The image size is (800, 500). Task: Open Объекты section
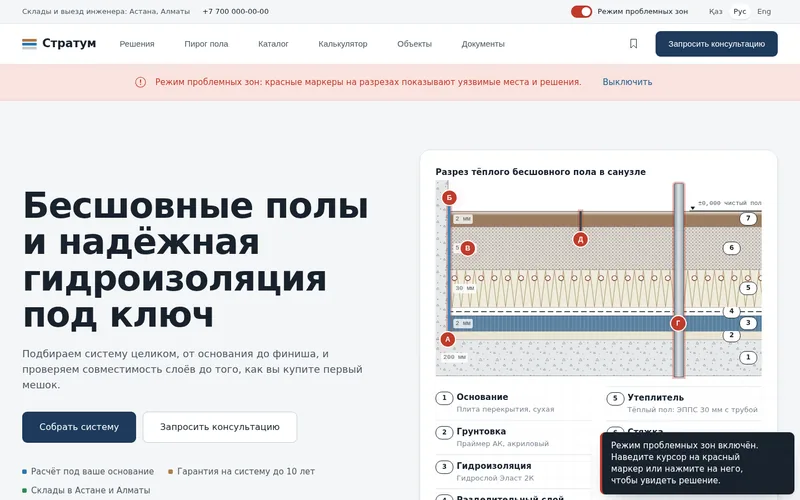(x=414, y=44)
